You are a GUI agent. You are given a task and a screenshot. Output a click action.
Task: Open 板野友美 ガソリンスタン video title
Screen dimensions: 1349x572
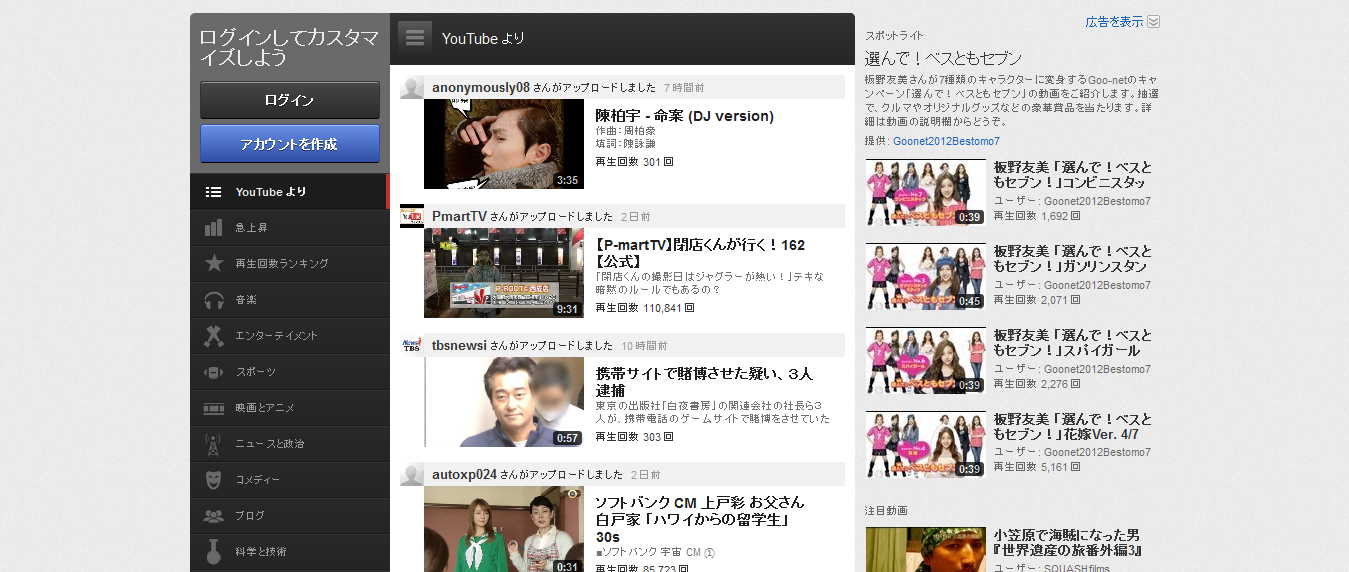click(1073, 259)
